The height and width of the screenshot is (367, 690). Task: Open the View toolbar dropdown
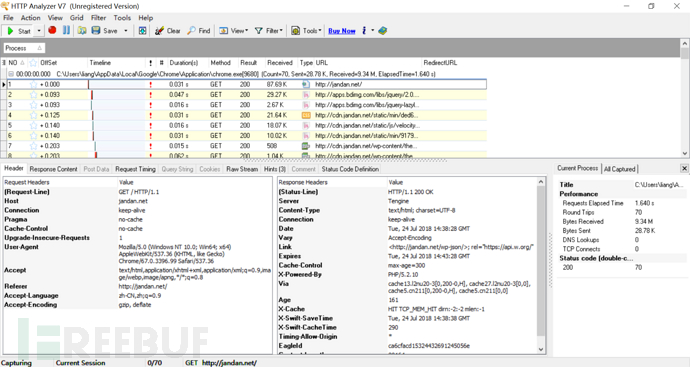tap(234, 31)
